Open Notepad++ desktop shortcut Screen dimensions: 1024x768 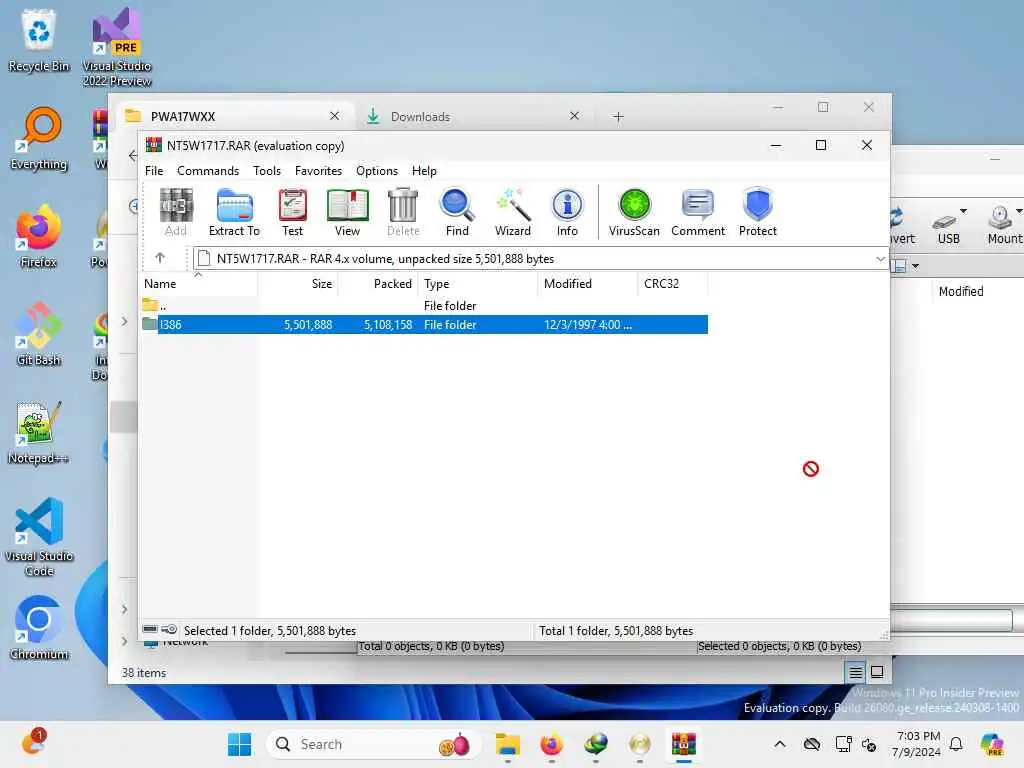coord(39,432)
